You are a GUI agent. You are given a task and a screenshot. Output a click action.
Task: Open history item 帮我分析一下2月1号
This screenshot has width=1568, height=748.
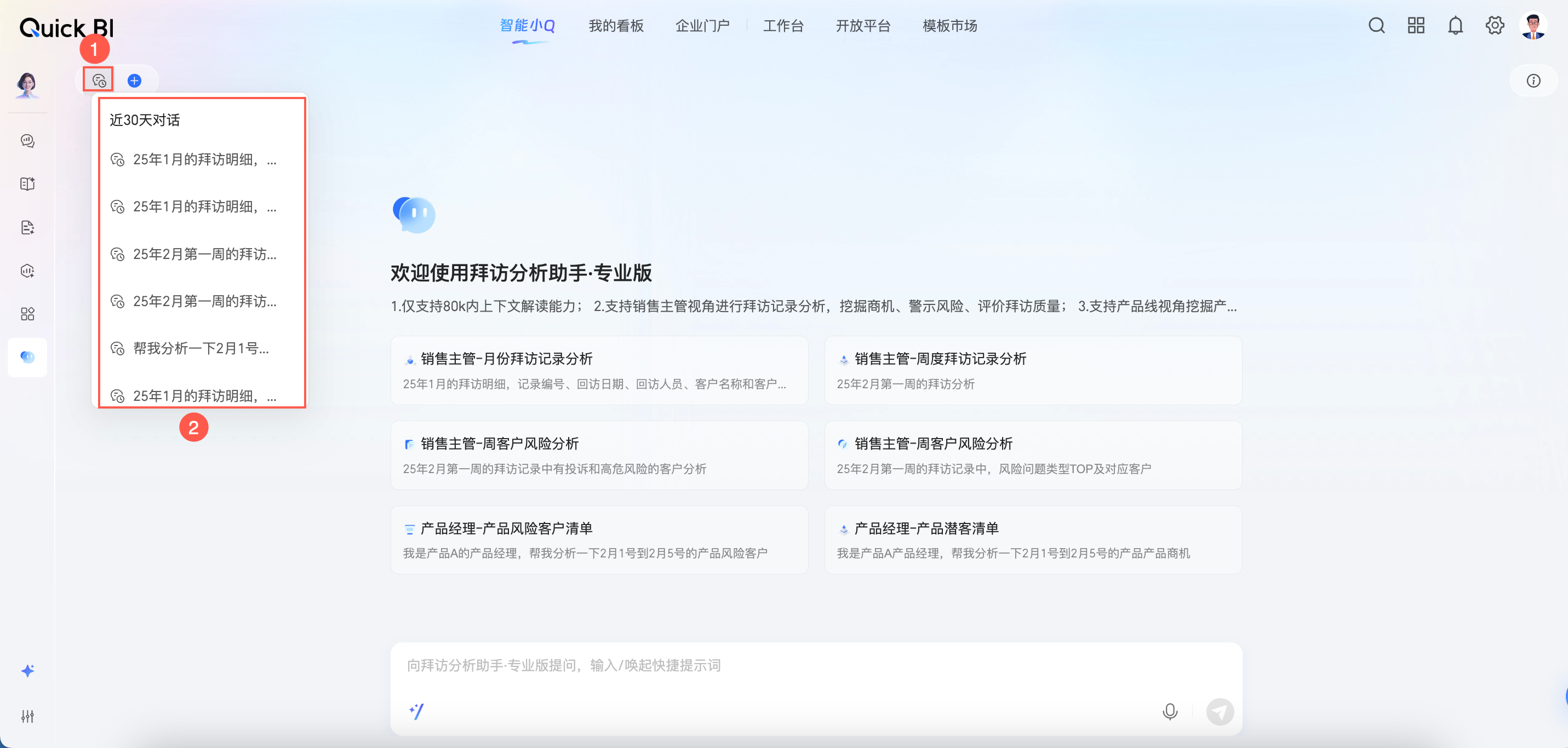pos(201,348)
